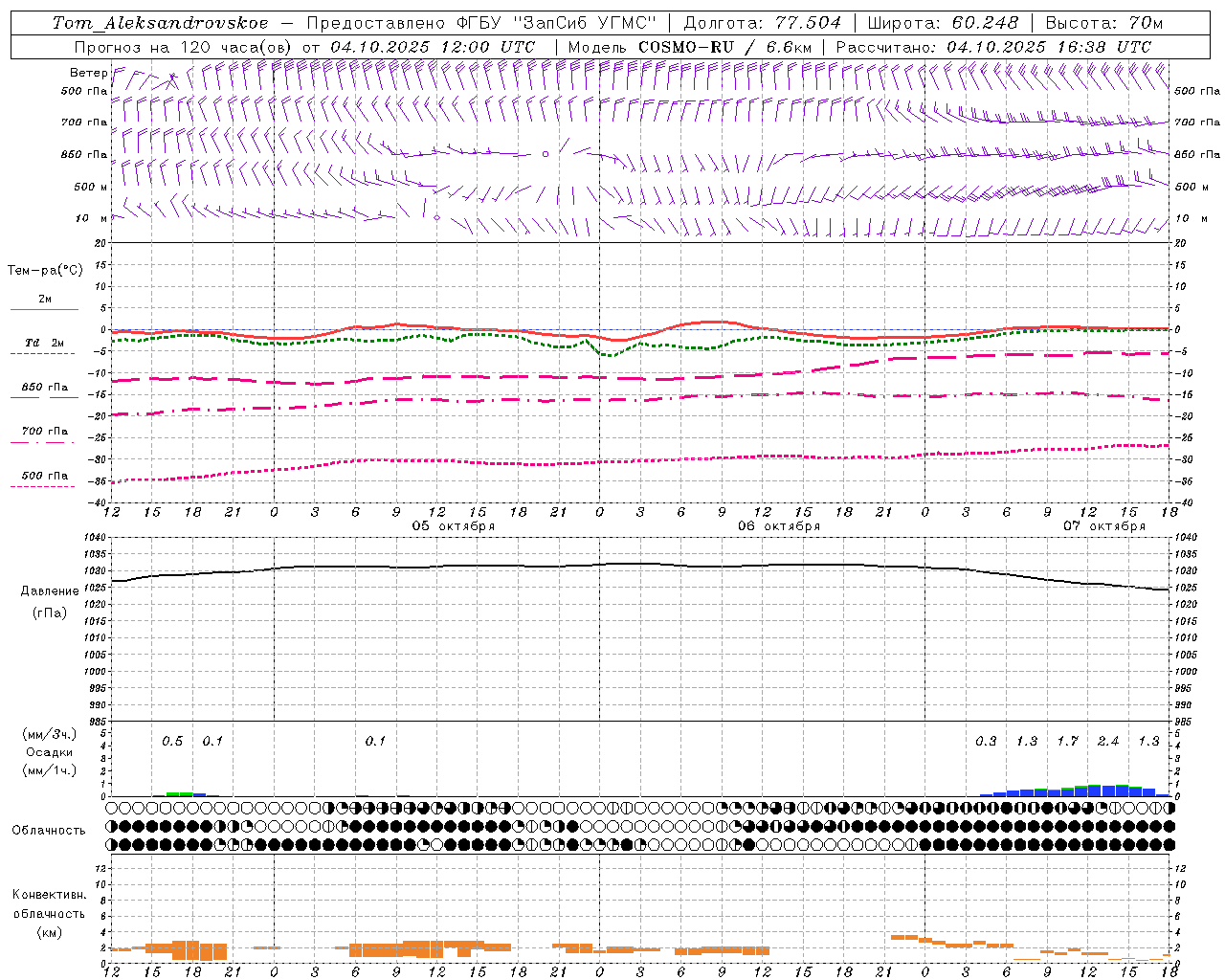This screenshot has width=1225, height=980.
Task: Click the Ветер wind panel label
Action: (x=89, y=73)
